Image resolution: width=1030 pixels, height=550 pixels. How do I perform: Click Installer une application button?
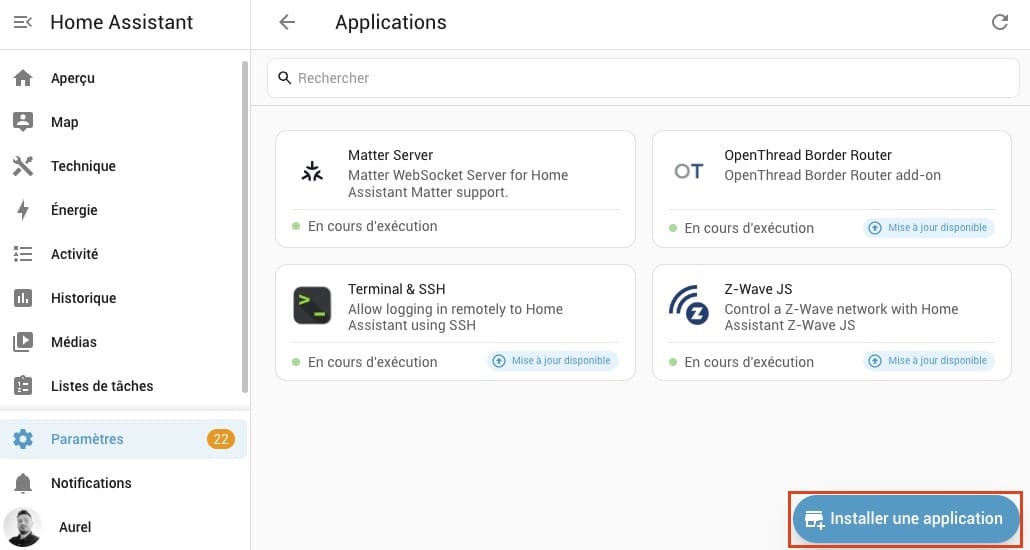906,518
